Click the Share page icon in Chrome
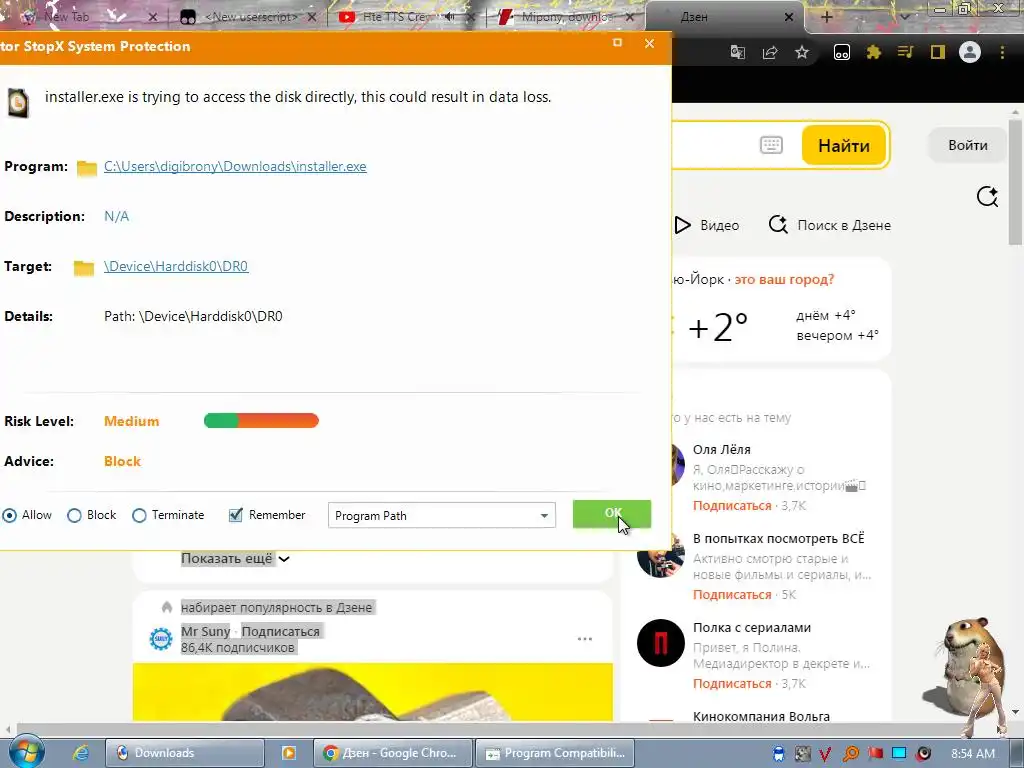Viewport: 1024px width, 768px height. pyautogui.click(x=770, y=52)
